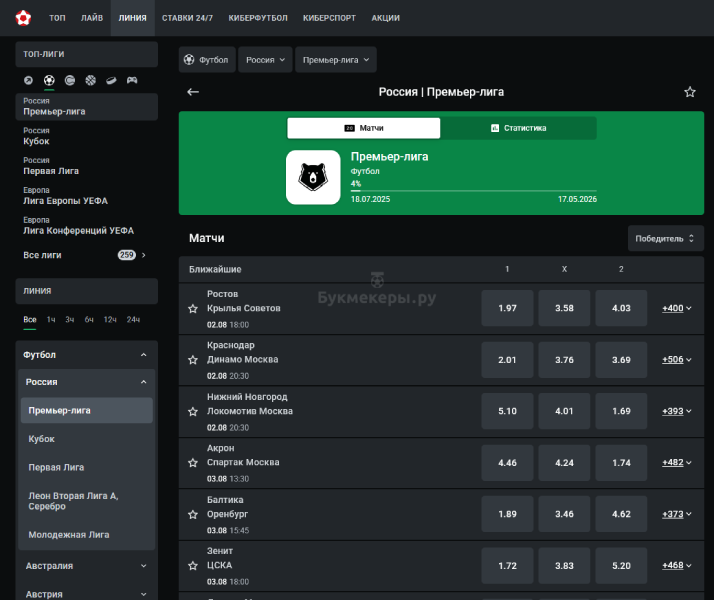The height and width of the screenshot is (600, 714).
Task: Expand +506 markets for Краснодар match
Action: click(x=677, y=360)
